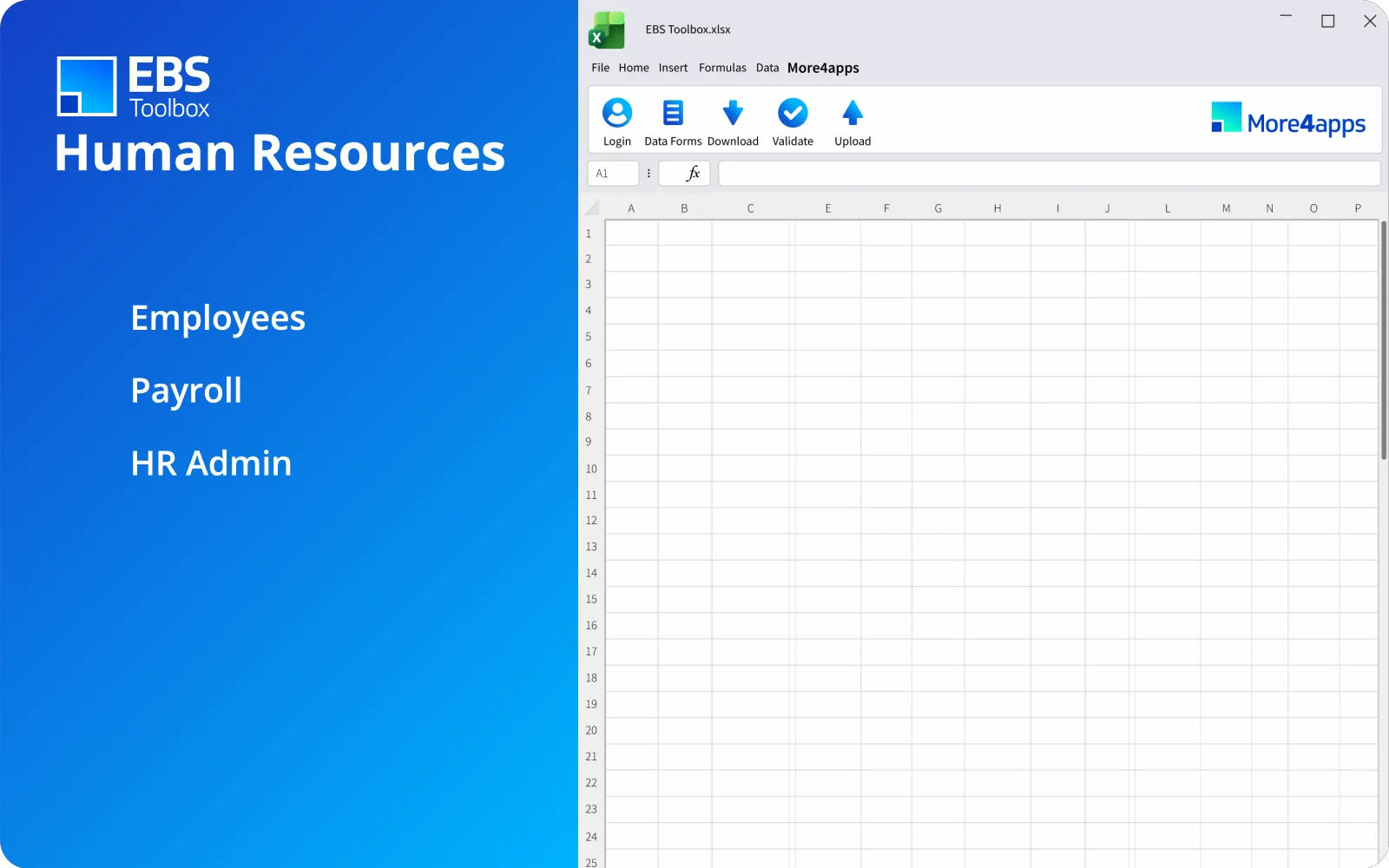Select row 22 header

point(591,783)
